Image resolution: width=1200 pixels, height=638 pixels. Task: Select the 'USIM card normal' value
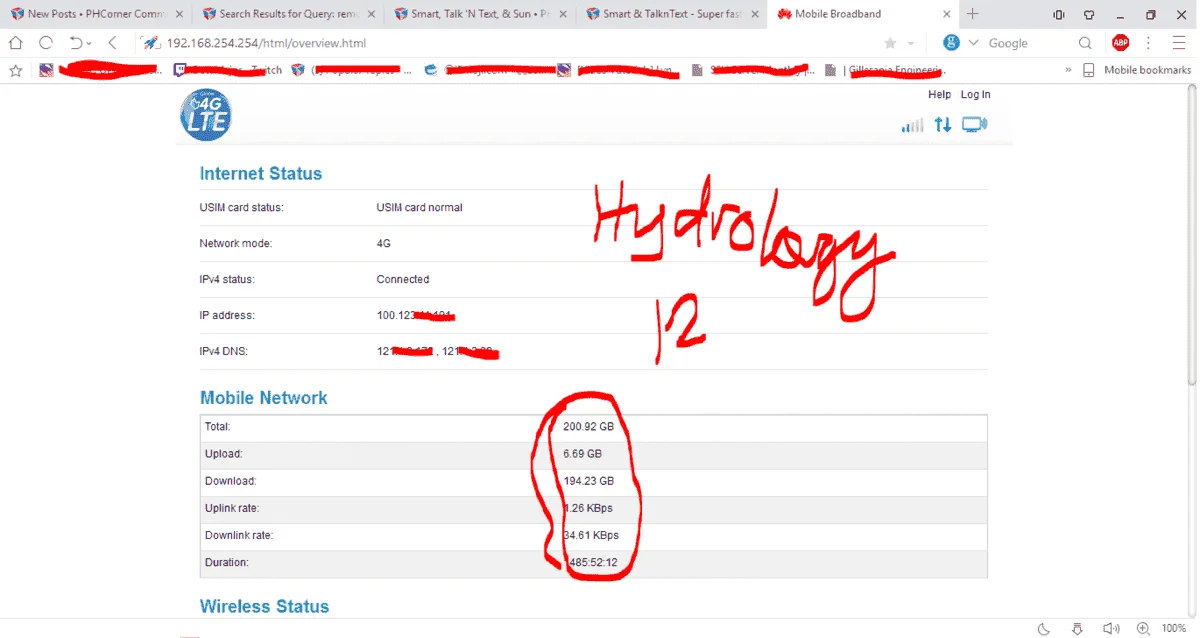[x=419, y=208]
